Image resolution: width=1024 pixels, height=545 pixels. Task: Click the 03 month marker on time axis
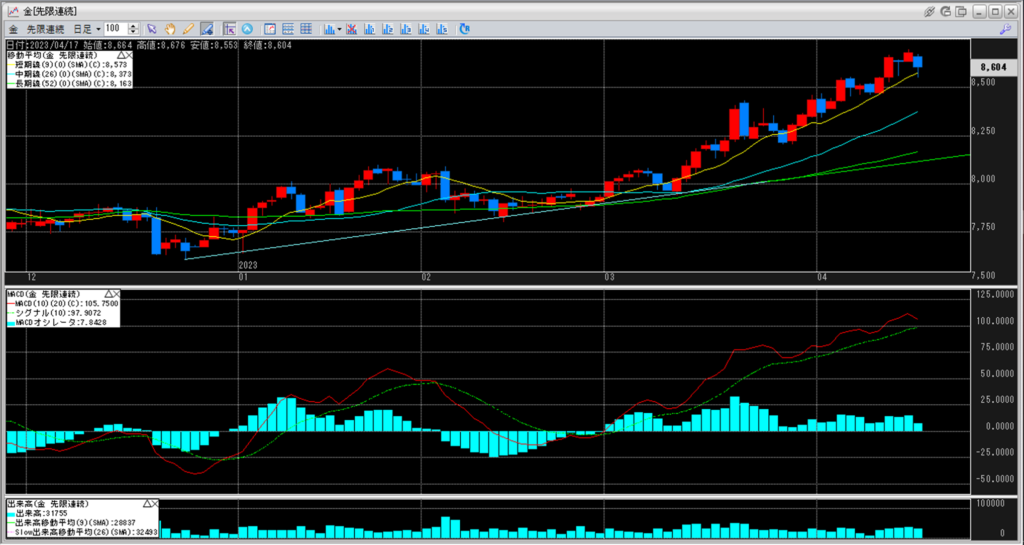[x=609, y=277]
